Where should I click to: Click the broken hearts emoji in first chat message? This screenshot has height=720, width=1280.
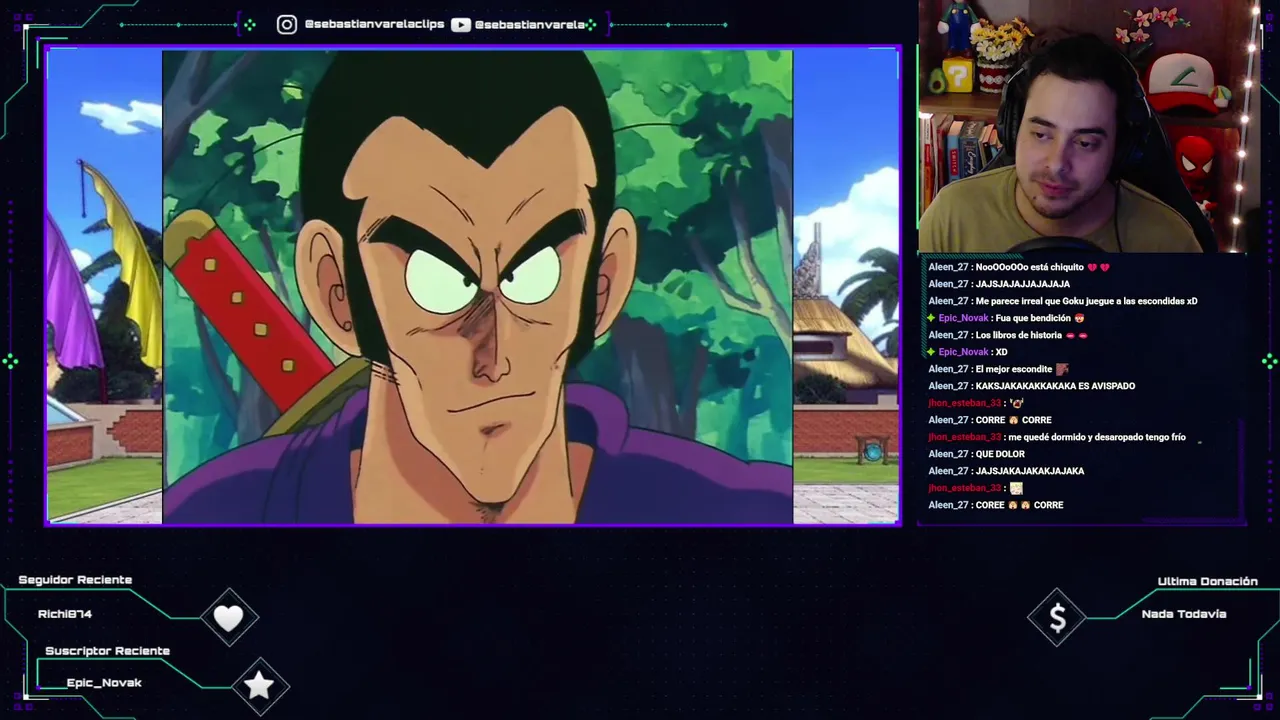pos(1098,267)
